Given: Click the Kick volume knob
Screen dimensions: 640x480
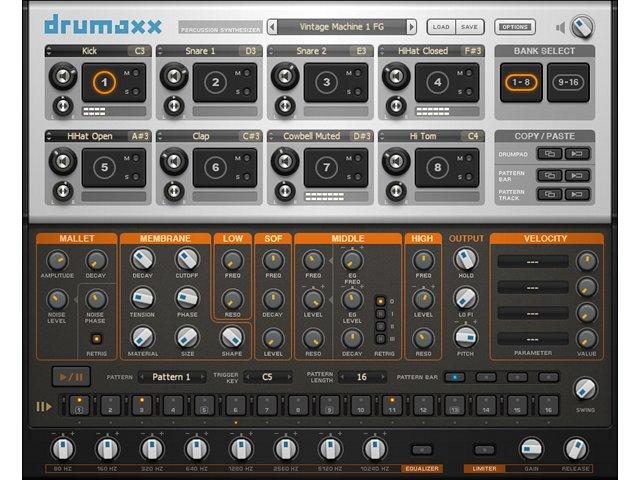Looking at the screenshot, I should pyautogui.click(x=63, y=76).
